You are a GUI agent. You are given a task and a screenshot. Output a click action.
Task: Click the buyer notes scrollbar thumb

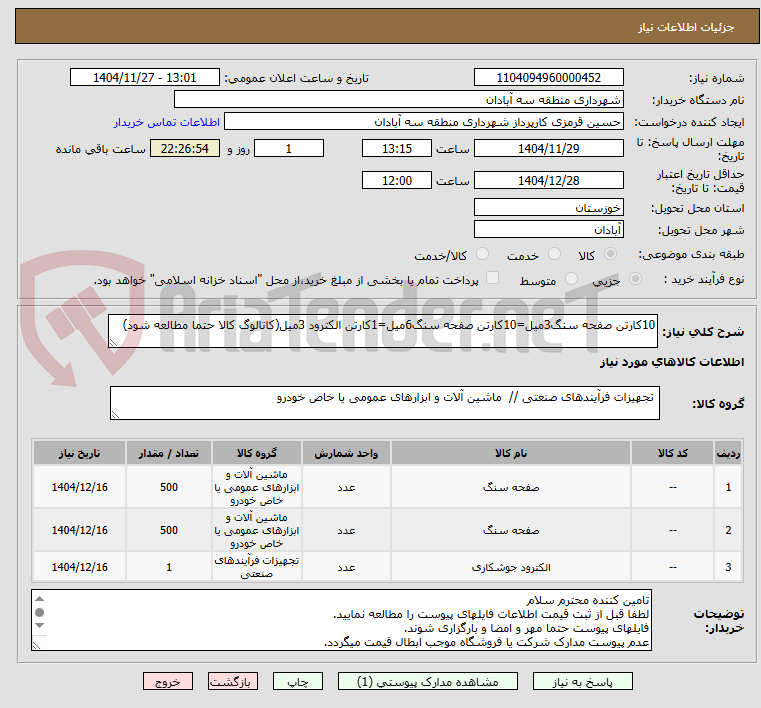click(40, 612)
